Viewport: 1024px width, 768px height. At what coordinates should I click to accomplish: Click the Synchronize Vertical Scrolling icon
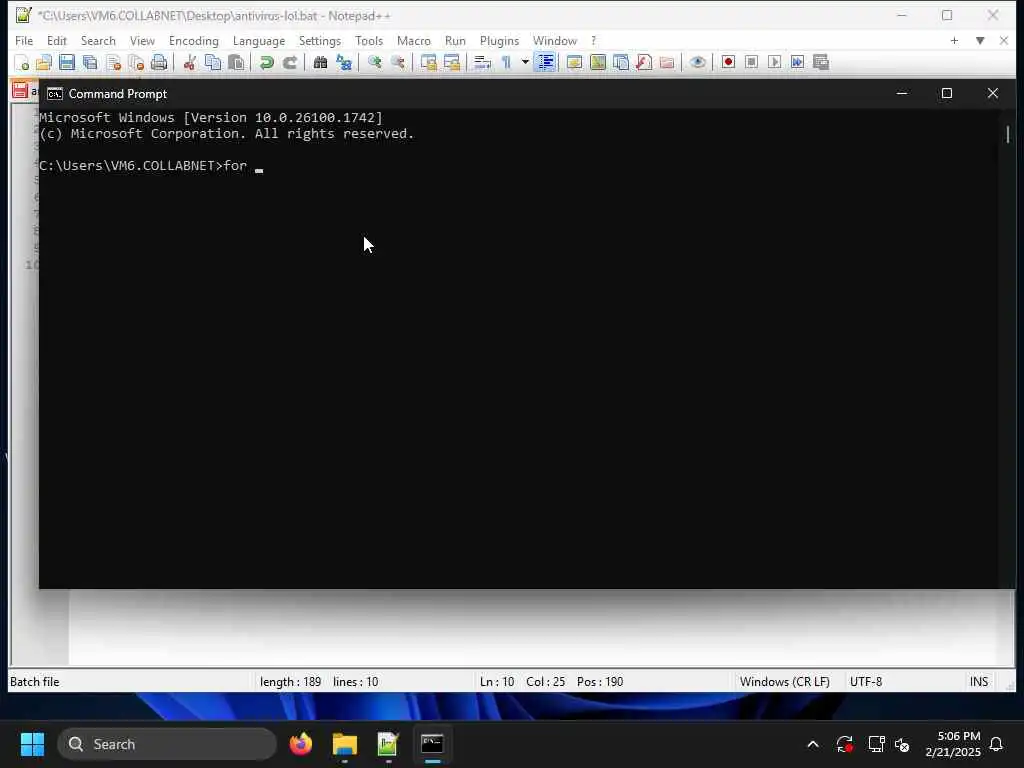[428, 63]
